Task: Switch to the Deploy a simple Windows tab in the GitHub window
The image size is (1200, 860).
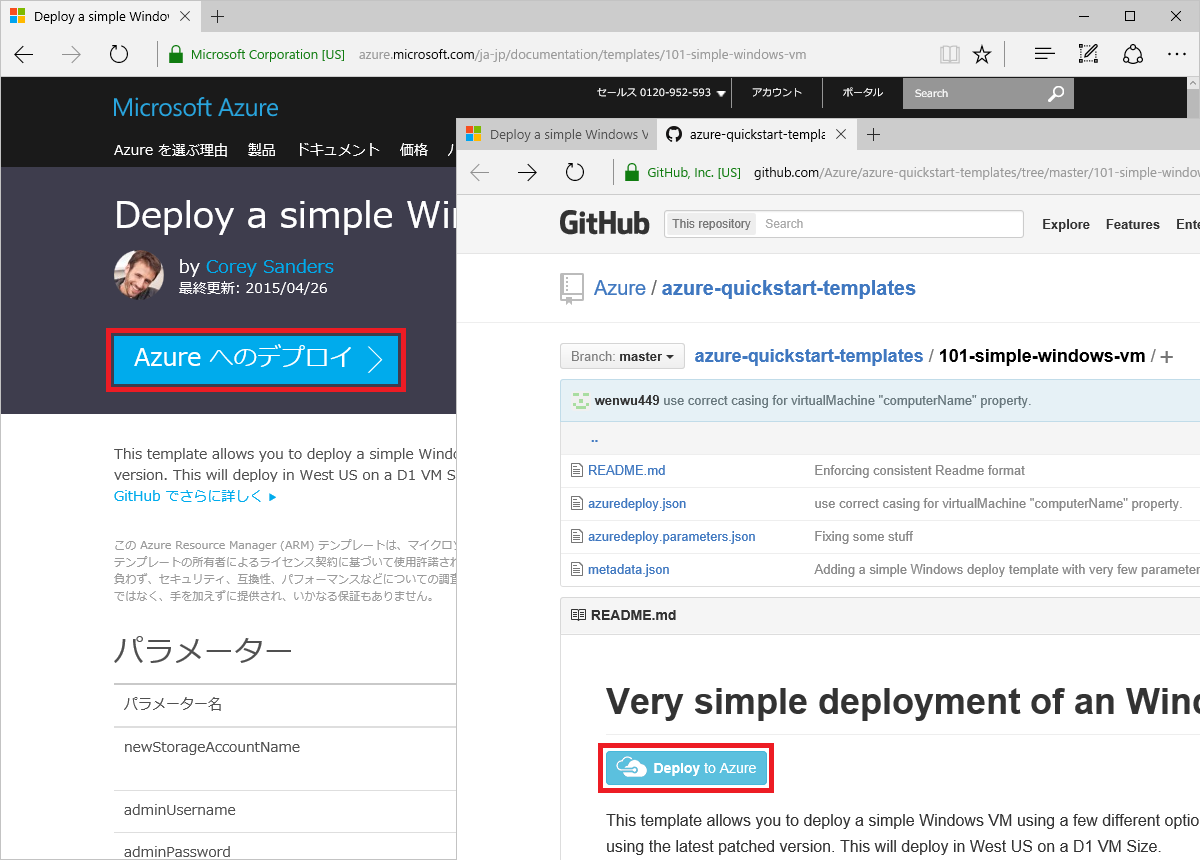Action: (x=556, y=134)
